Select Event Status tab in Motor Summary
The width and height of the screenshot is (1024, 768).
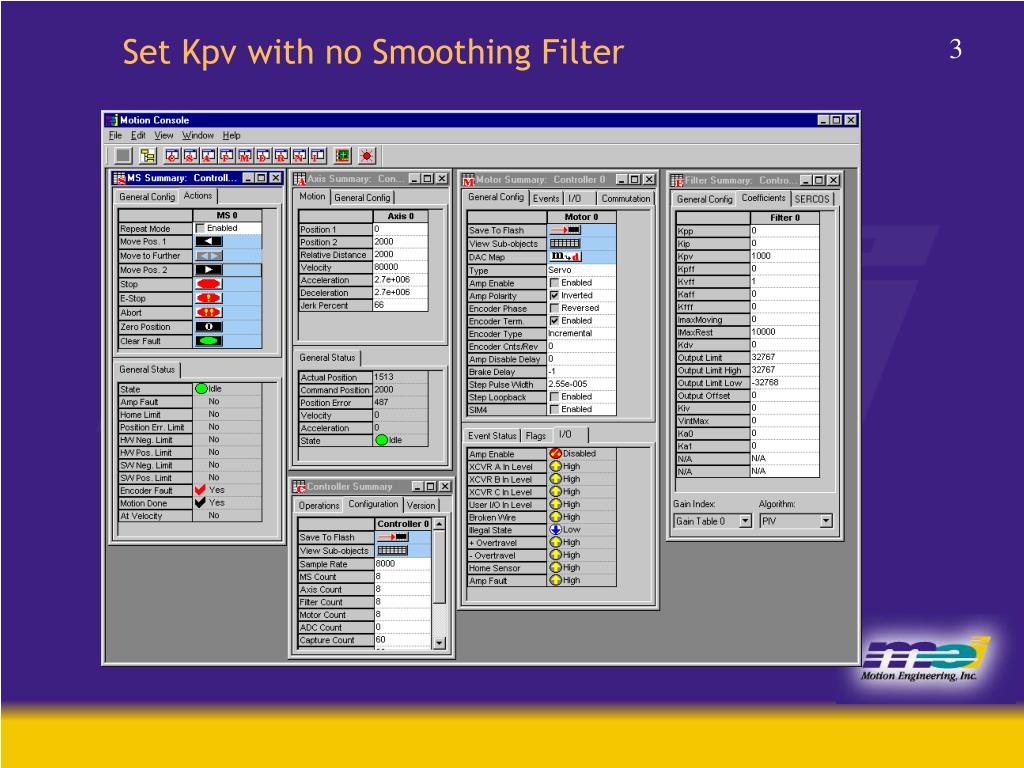coord(492,436)
